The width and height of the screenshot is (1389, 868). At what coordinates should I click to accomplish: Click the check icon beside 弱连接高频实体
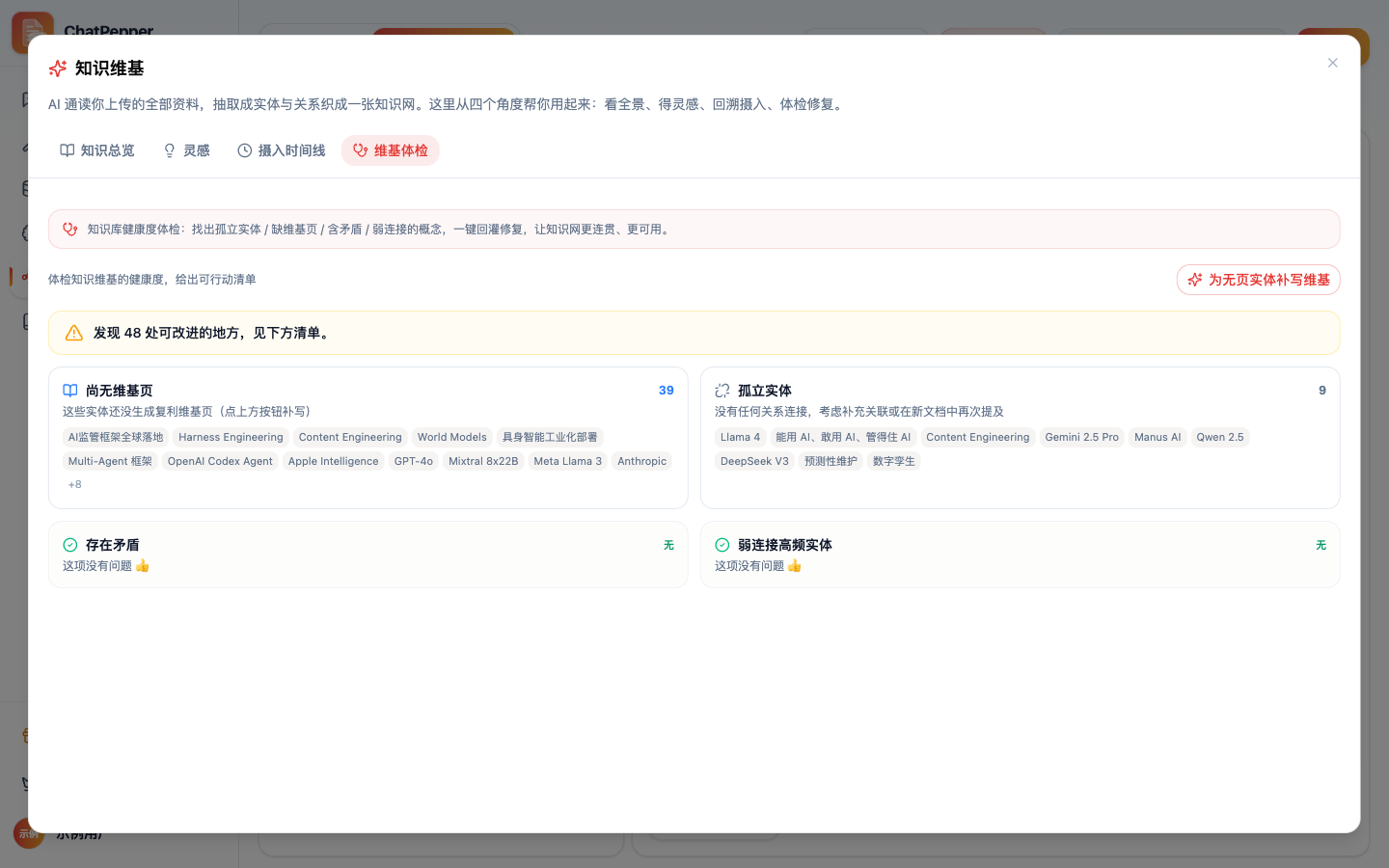pyautogui.click(x=722, y=545)
